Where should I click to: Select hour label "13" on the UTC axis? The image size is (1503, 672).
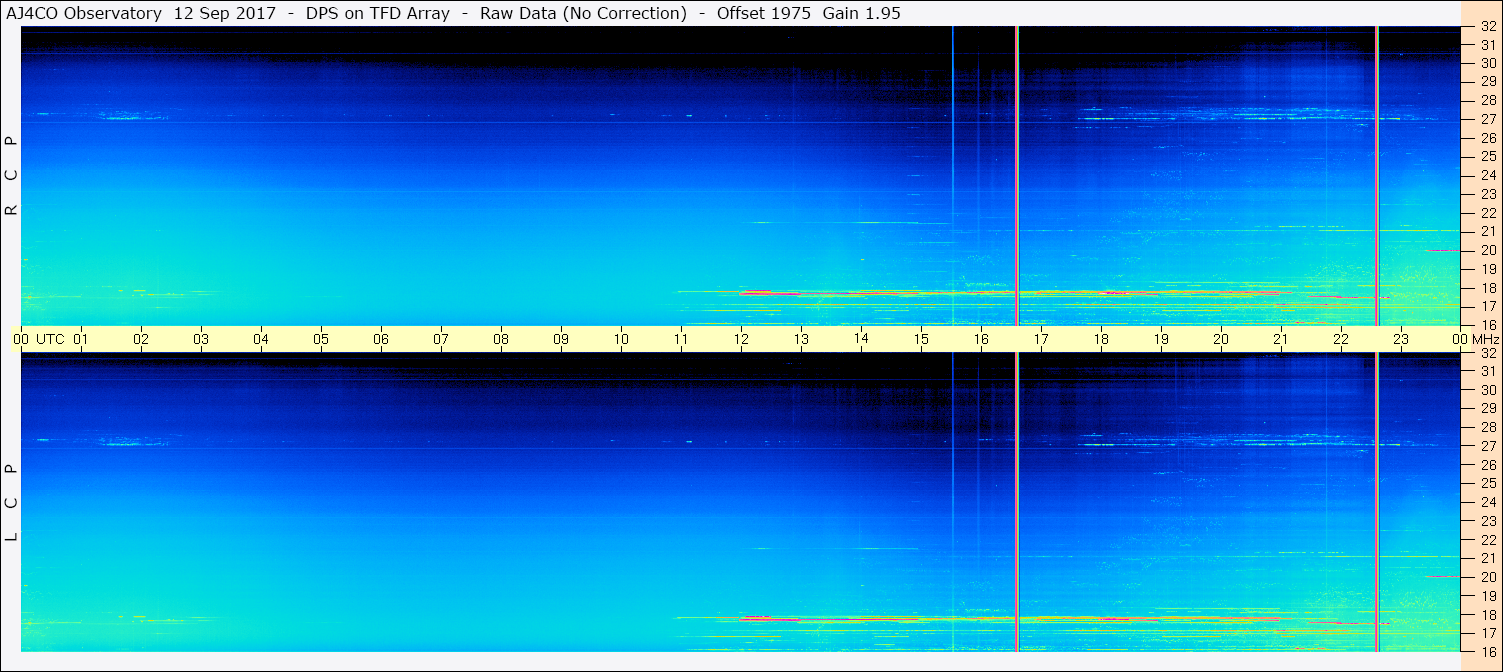(x=801, y=339)
